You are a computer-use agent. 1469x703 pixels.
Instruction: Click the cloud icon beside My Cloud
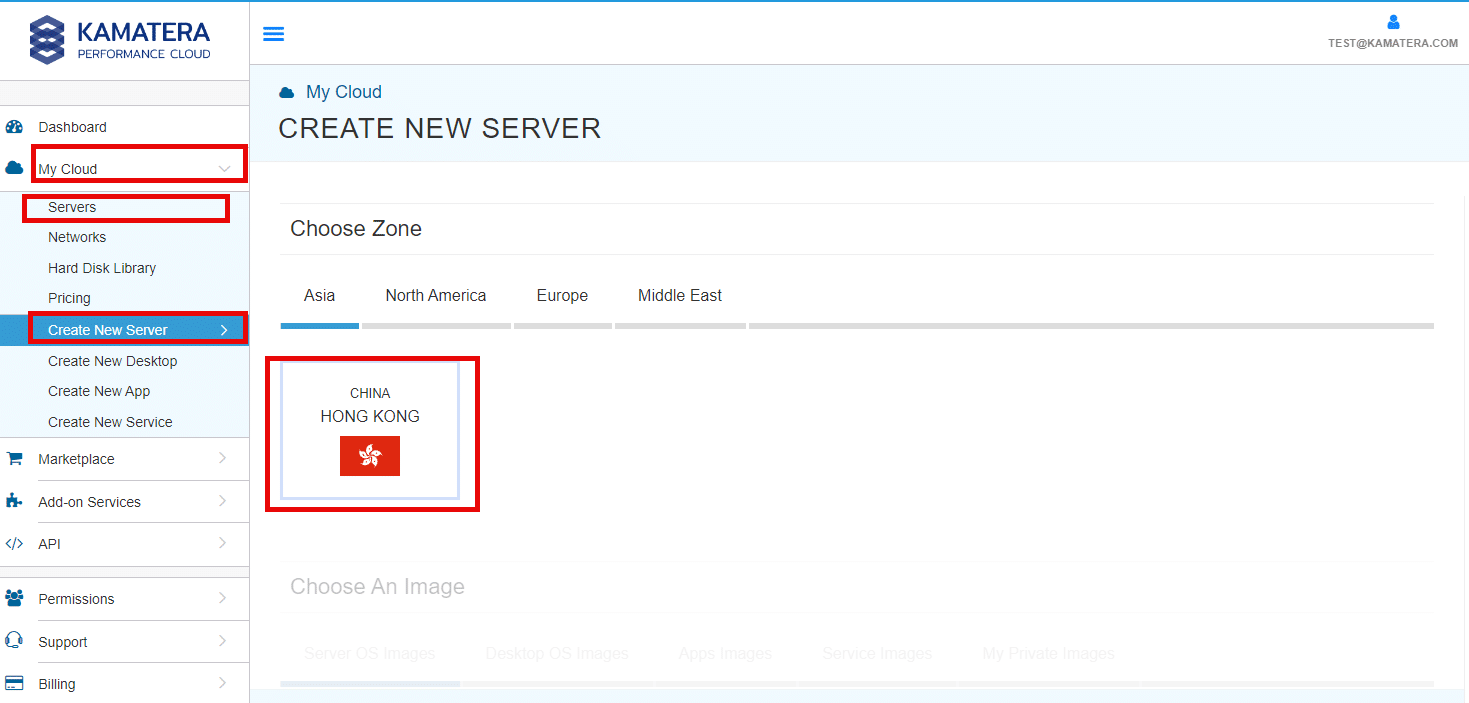(x=13, y=167)
